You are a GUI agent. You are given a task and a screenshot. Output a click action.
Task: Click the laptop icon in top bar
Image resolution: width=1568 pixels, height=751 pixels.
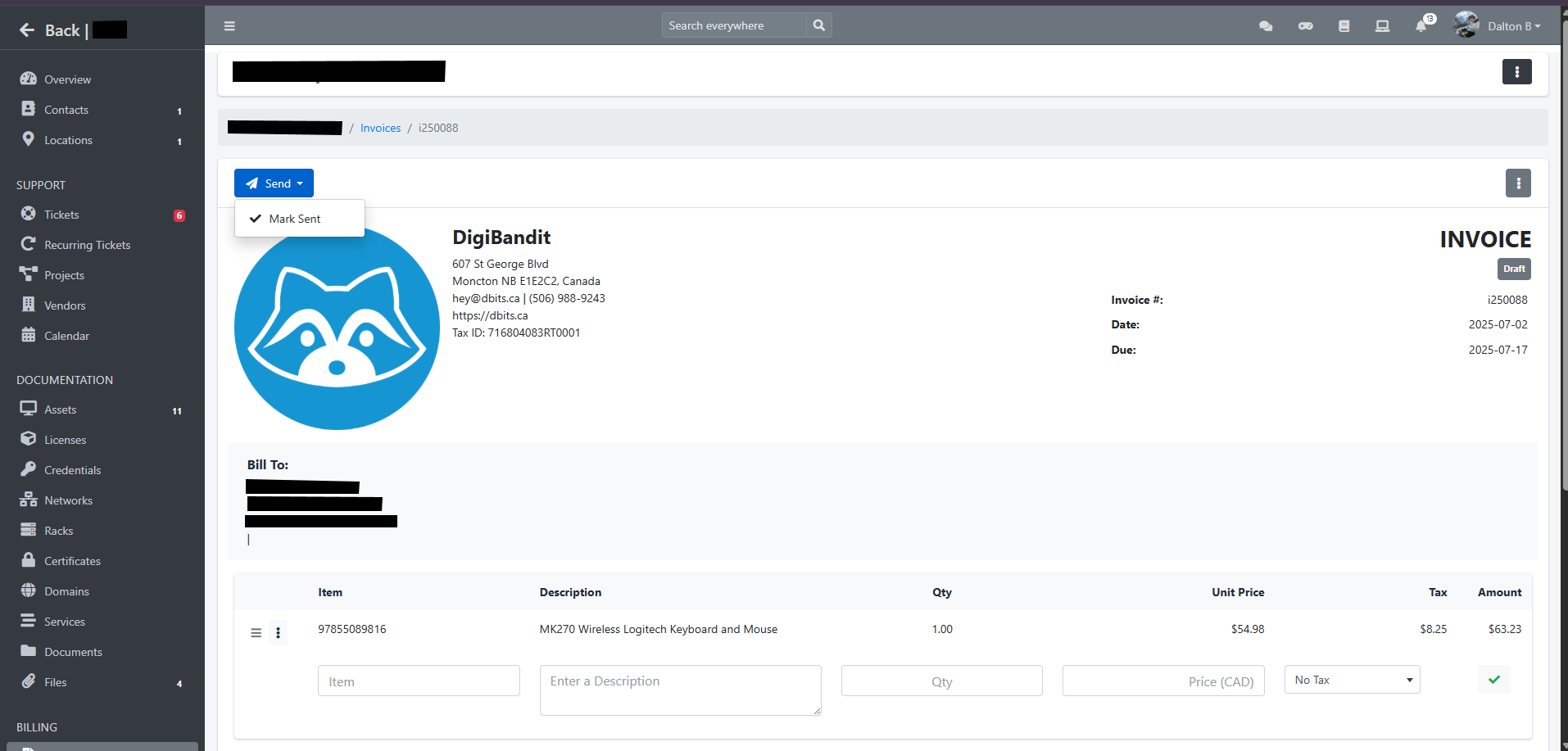click(1382, 26)
